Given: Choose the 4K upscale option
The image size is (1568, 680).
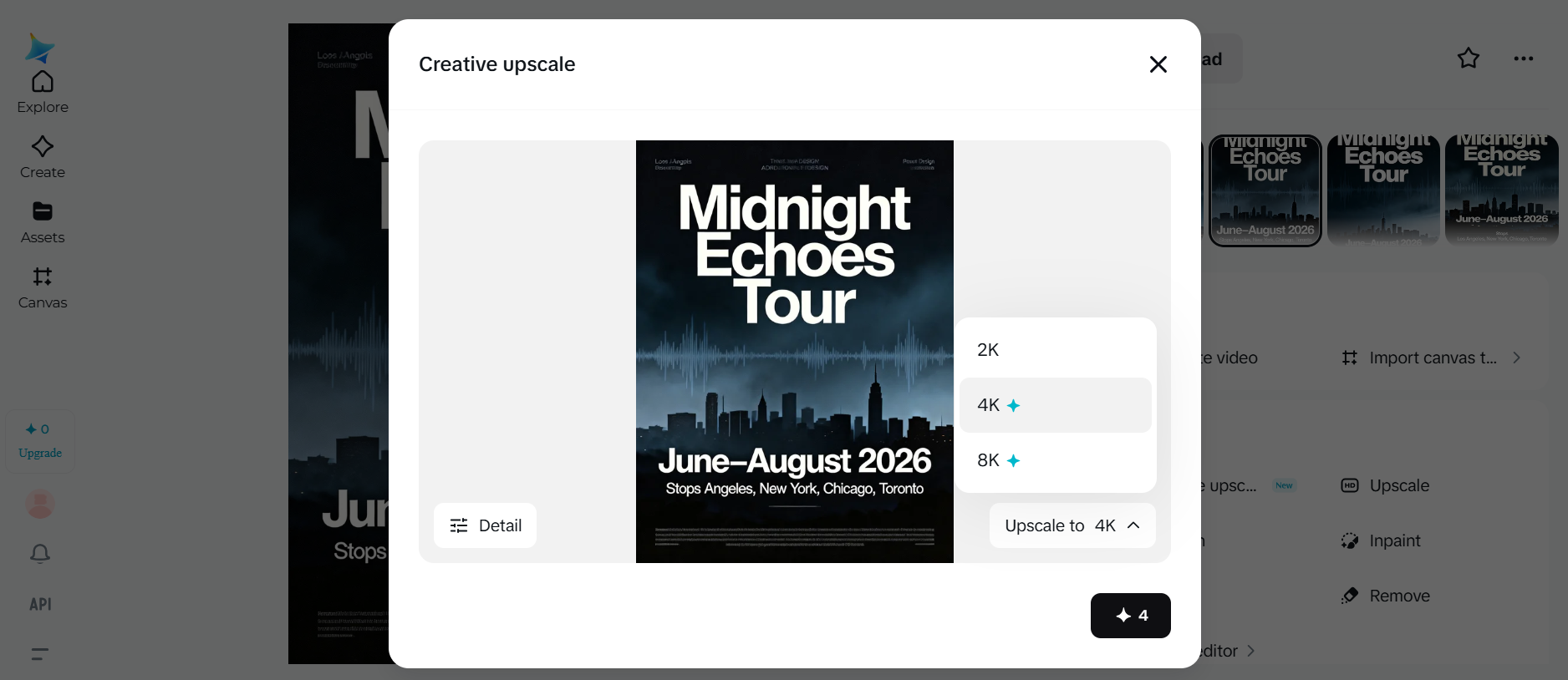Looking at the screenshot, I should pyautogui.click(x=1055, y=405).
